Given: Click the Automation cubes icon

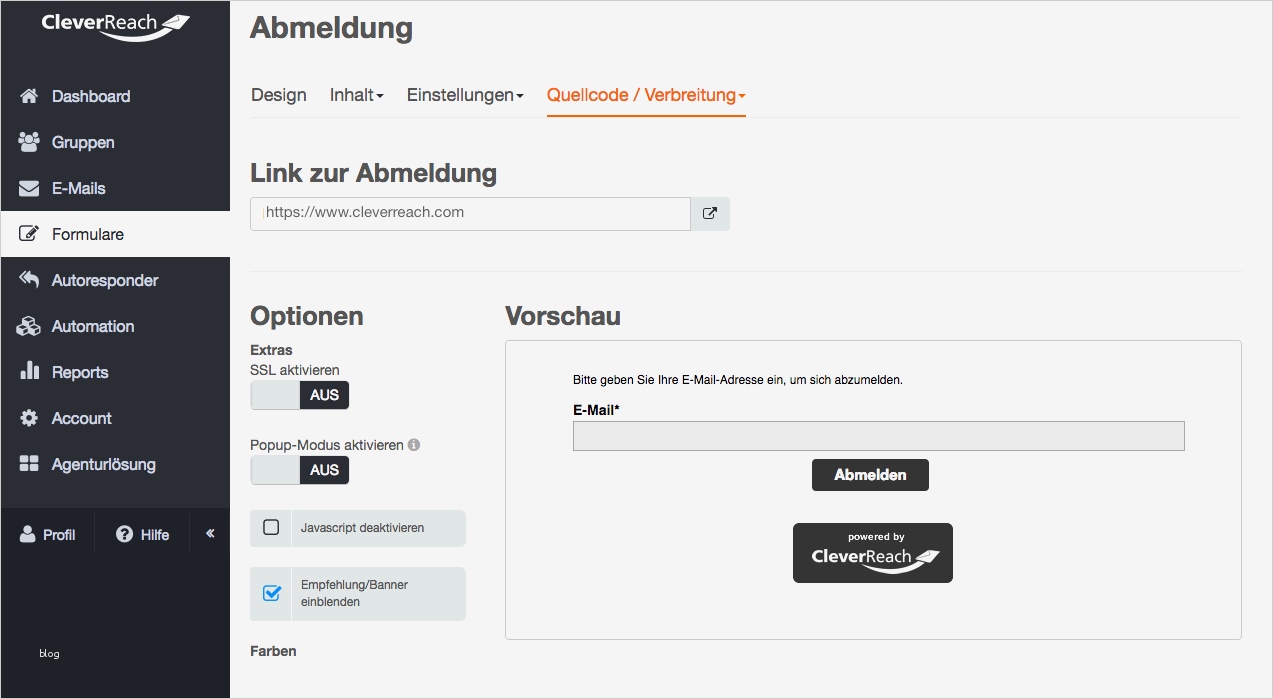Looking at the screenshot, I should pos(29,326).
